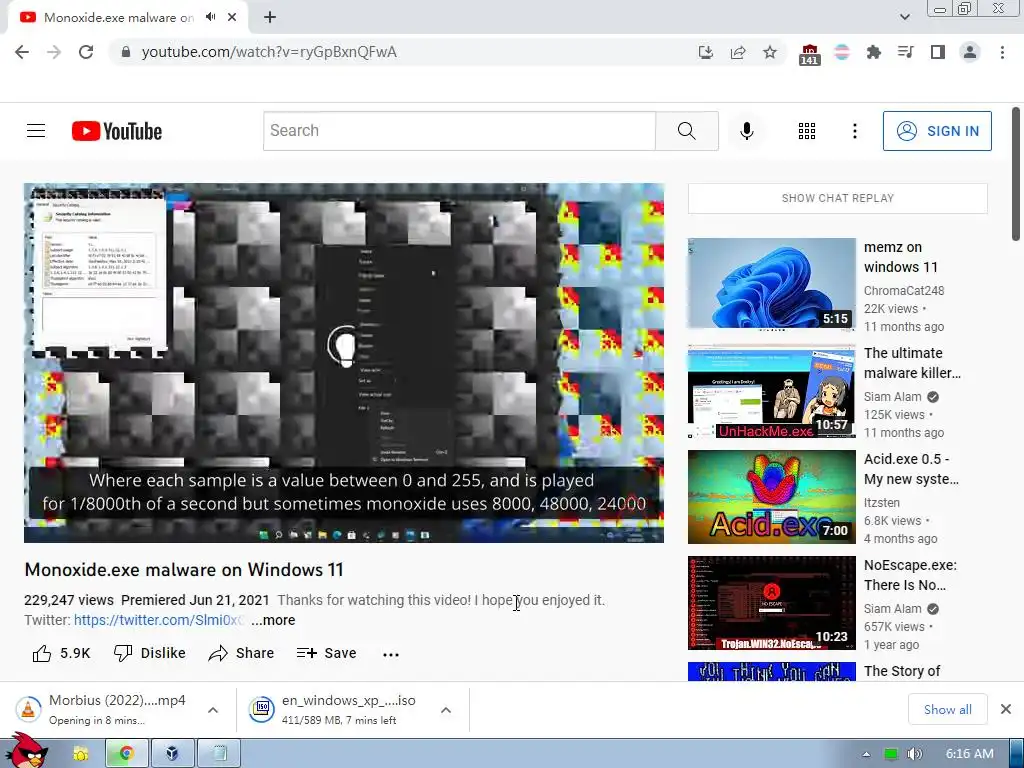This screenshot has width=1024, height=768.
Task: Open the Extensions puzzle icon
Action: click(x=873, y=52)
